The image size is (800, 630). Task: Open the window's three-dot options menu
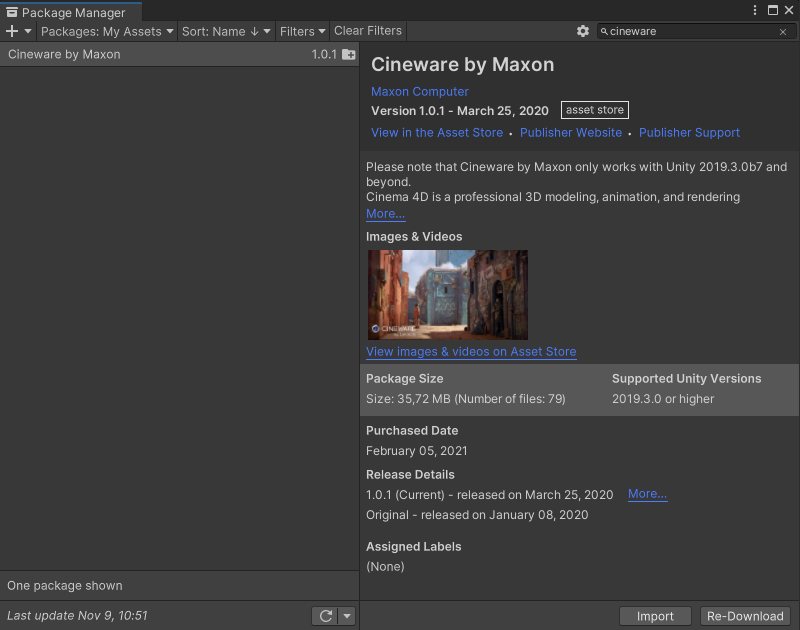pos(755,10)
